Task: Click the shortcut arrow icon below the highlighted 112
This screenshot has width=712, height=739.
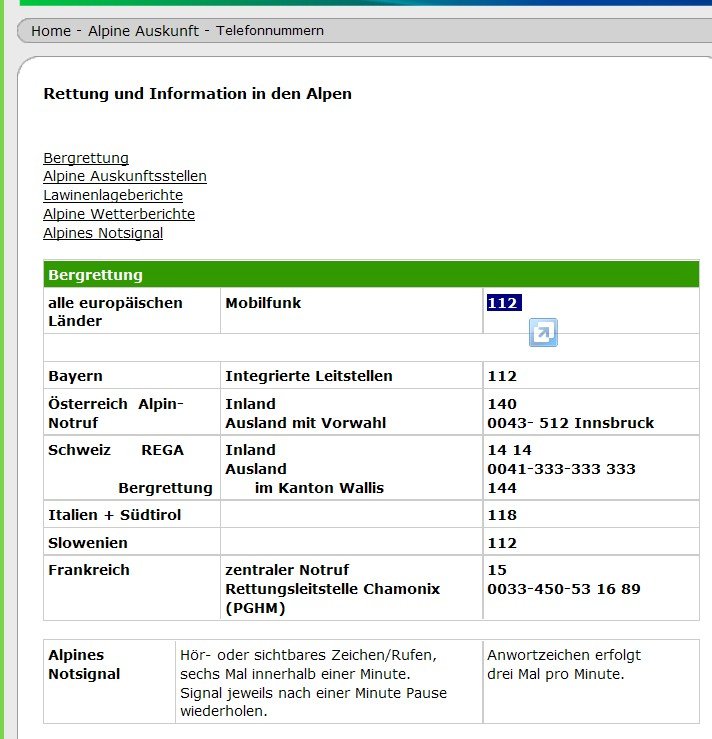Action: pyautogui.click(x=543, y=333)
